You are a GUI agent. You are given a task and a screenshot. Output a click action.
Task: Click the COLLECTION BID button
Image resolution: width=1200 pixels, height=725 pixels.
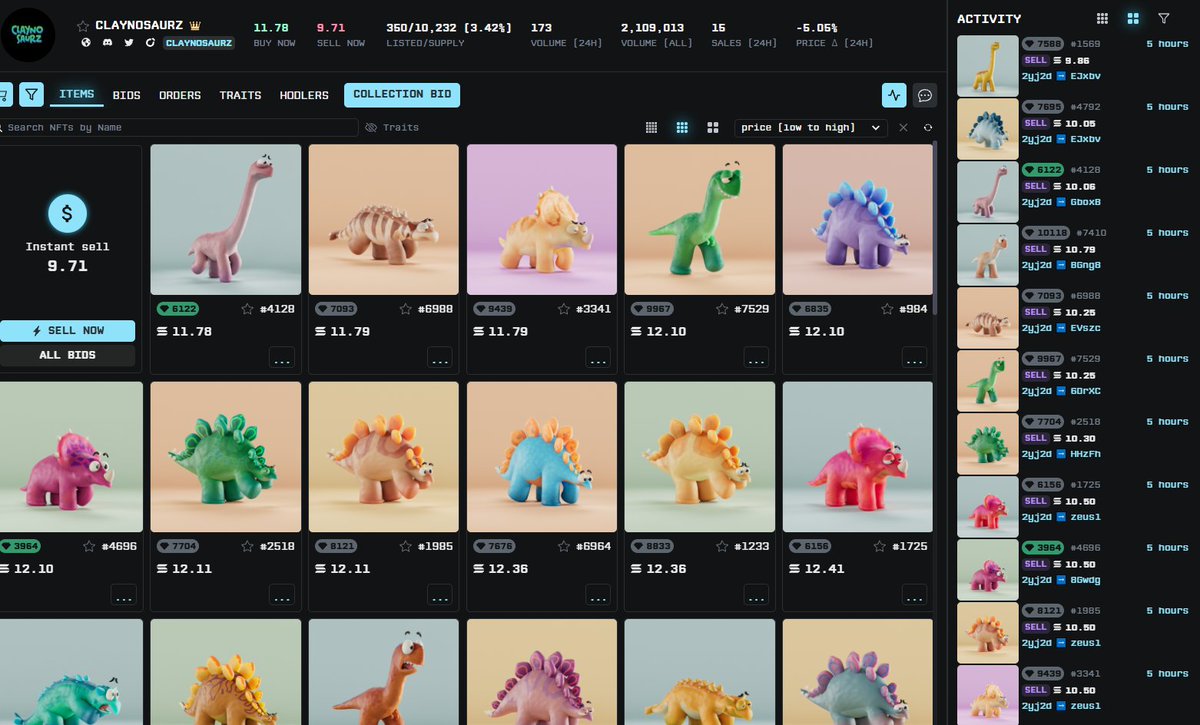[x=402, y=95]
